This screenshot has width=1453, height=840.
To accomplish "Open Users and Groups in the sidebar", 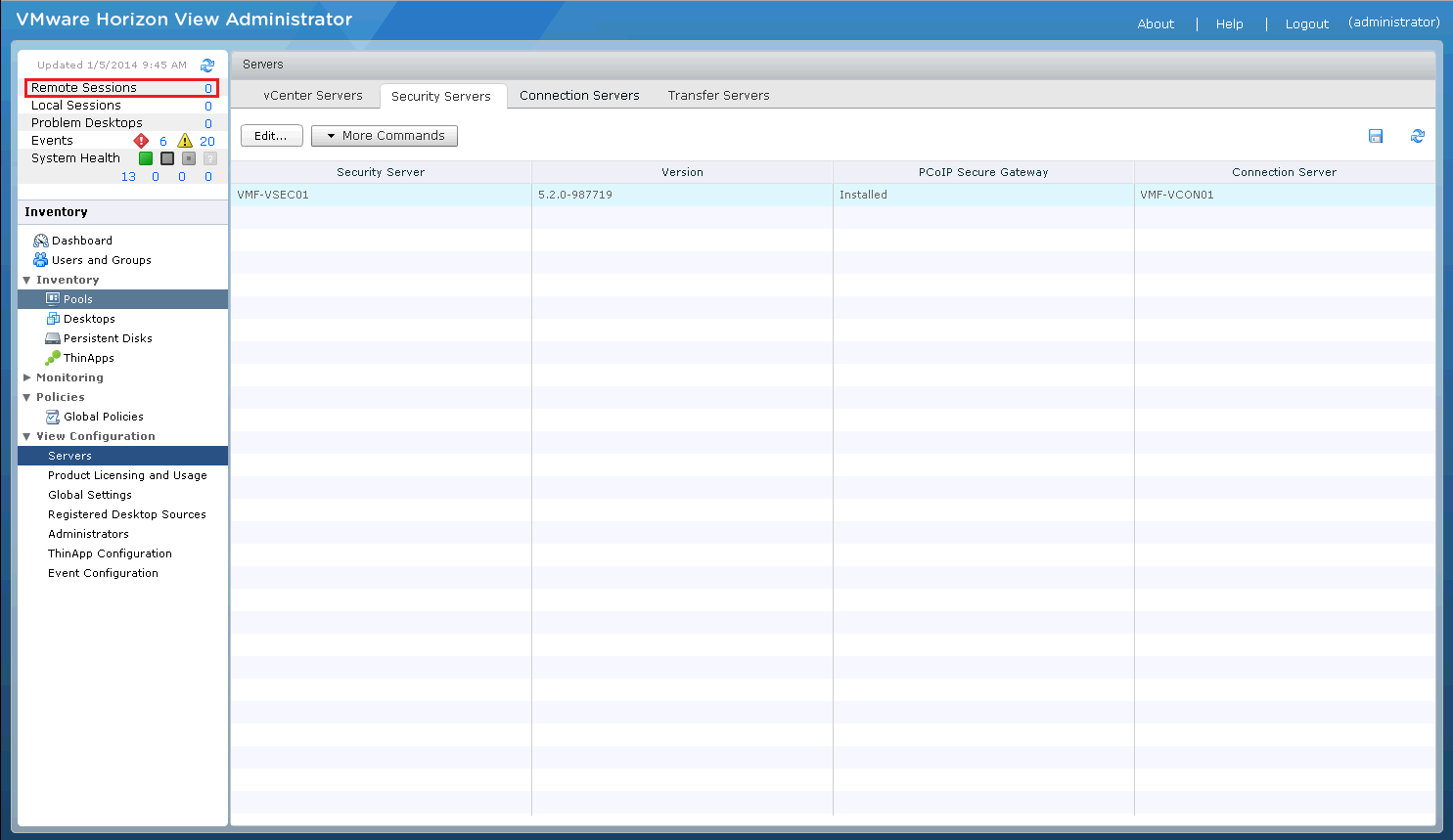I will 101,260.
